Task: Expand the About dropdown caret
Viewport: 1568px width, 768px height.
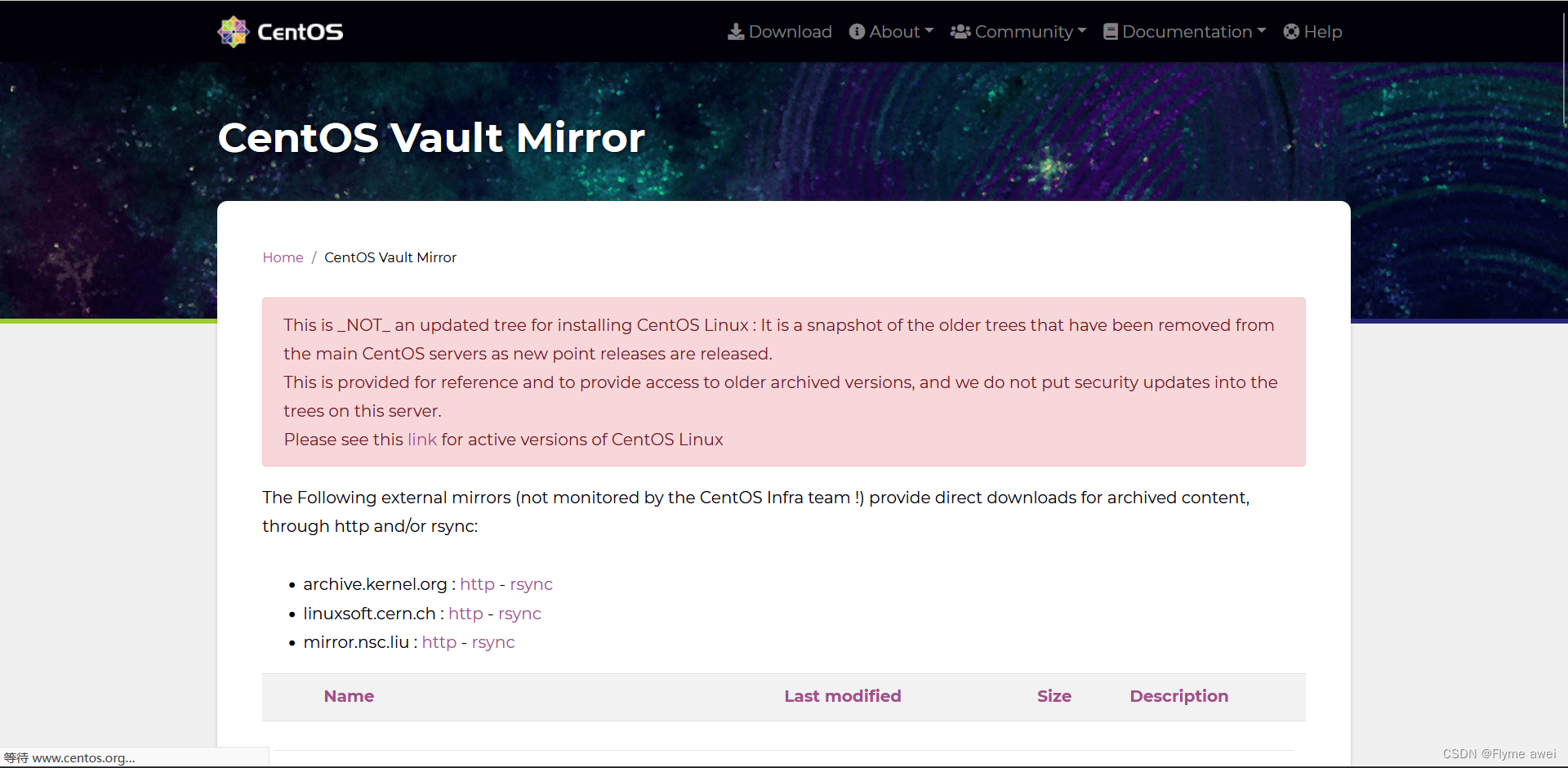Action: click(929, 31)
